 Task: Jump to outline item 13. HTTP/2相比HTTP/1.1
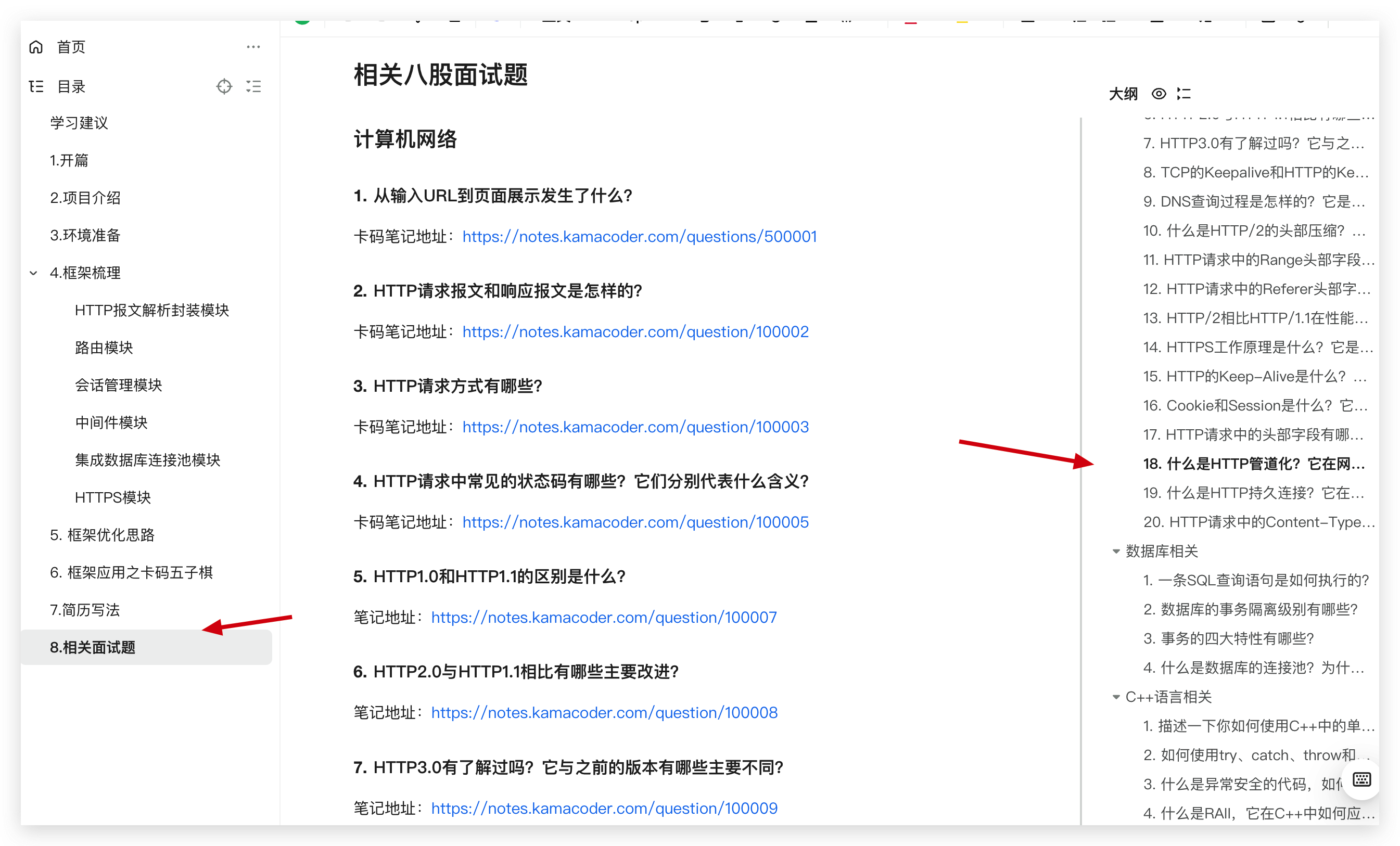click(1256, 318)
